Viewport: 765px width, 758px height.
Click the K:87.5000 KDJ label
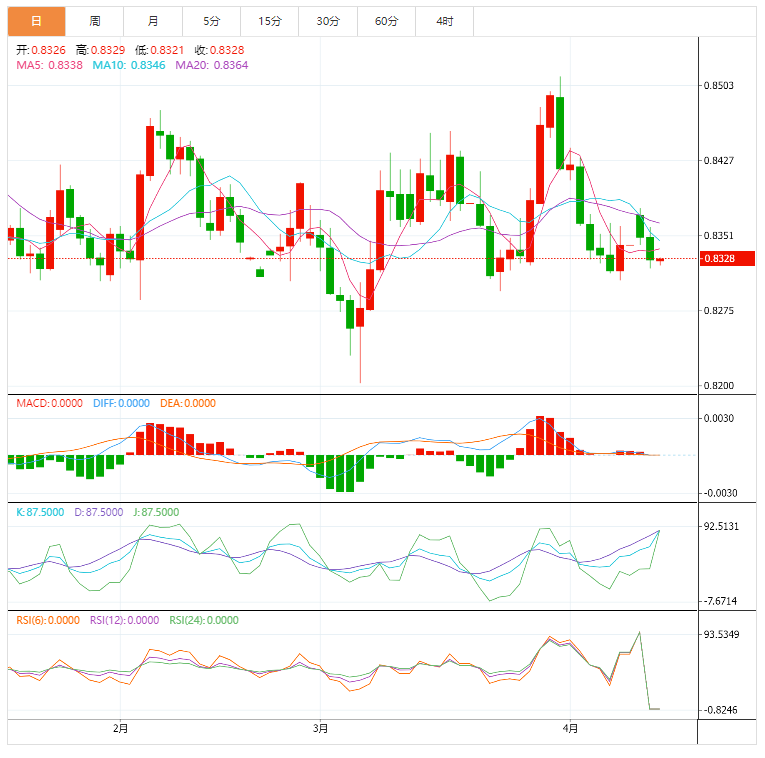(40, 512)
